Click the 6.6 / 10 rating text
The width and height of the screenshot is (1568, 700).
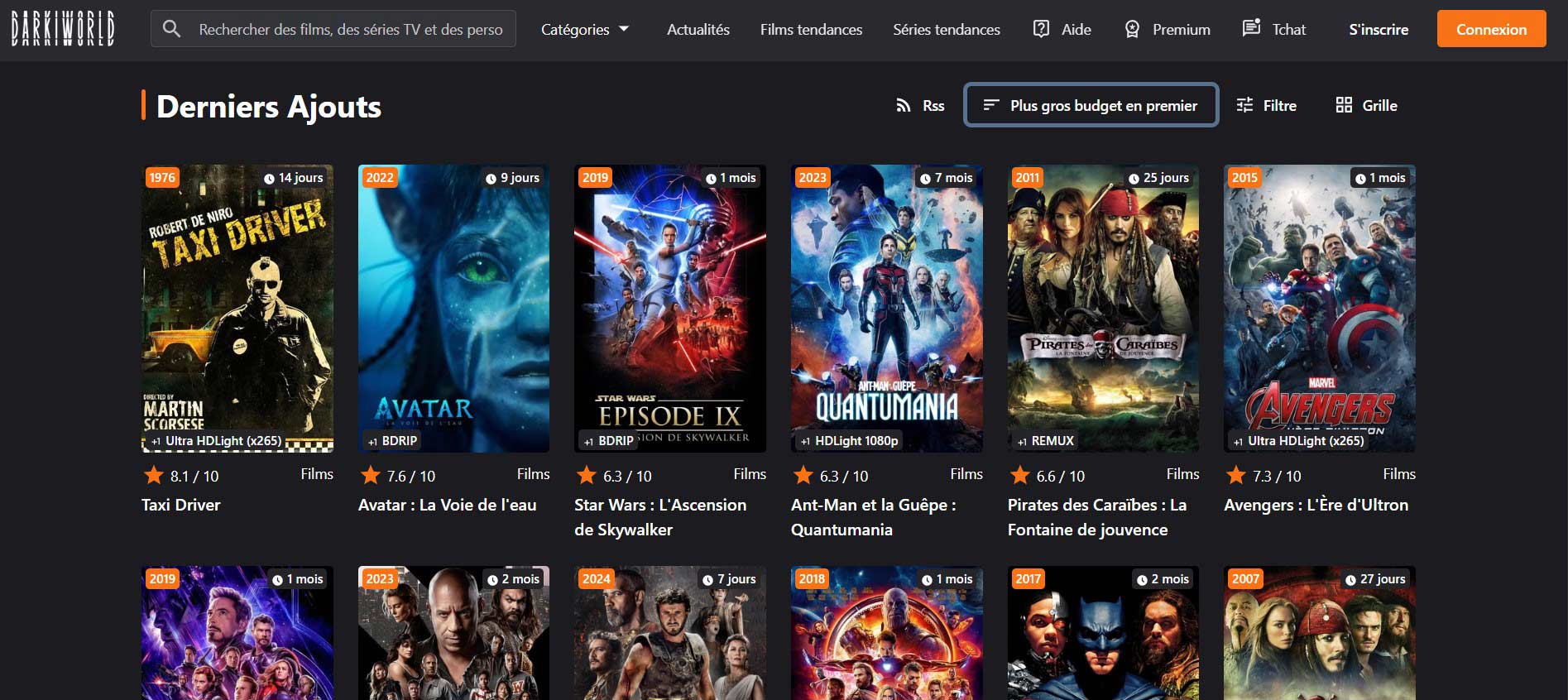pyautogui.click(x=1060, y=477)
